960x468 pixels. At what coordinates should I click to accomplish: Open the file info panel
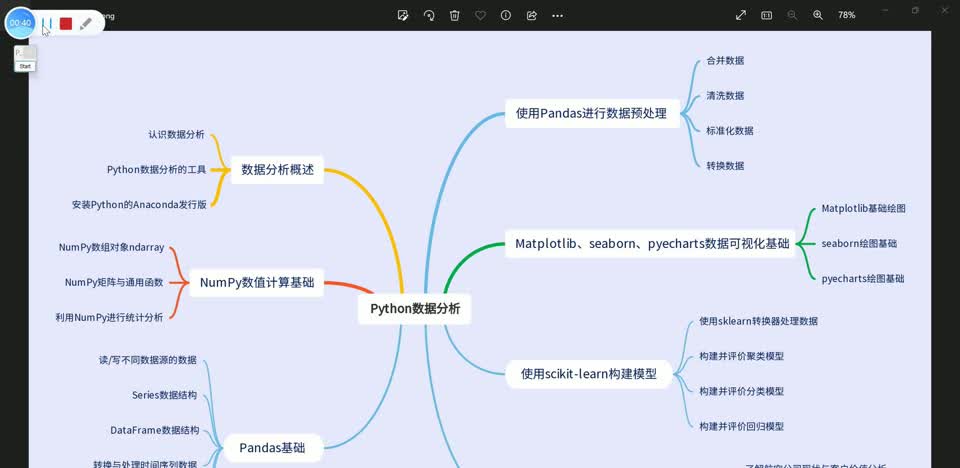click(x=506, y=15)
